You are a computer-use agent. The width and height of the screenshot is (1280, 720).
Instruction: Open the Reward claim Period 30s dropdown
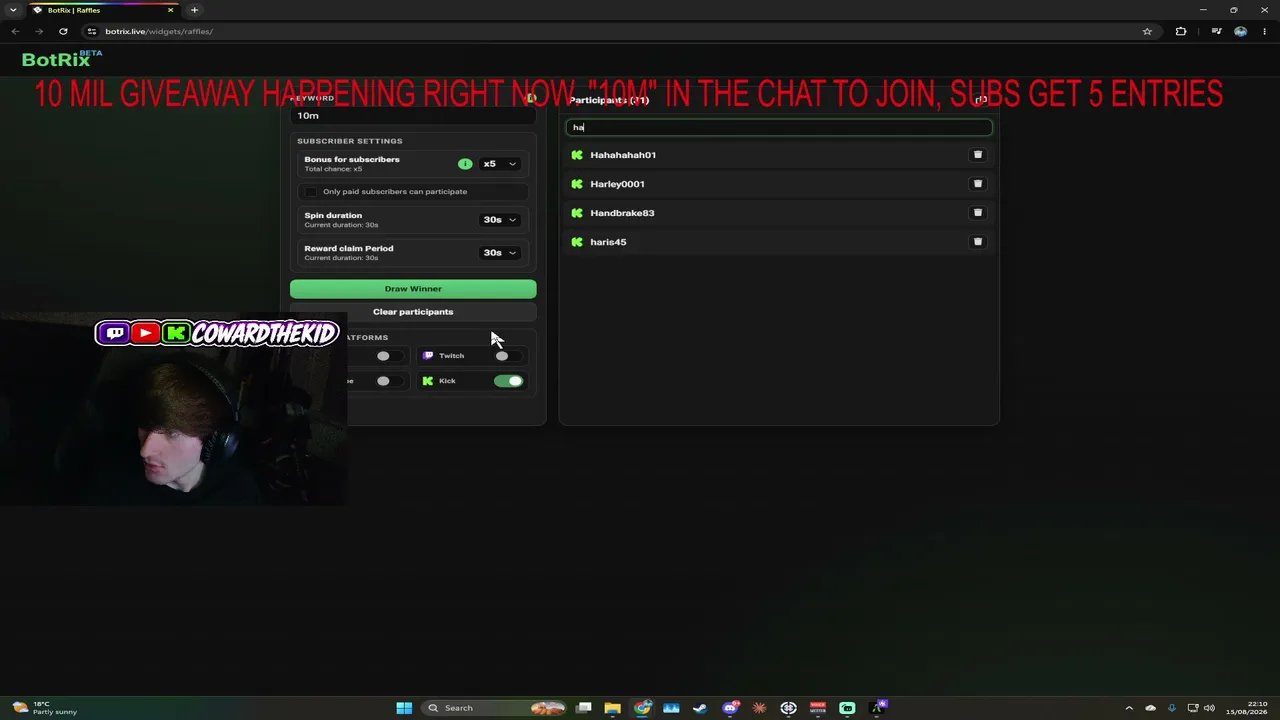click(499, 253)
